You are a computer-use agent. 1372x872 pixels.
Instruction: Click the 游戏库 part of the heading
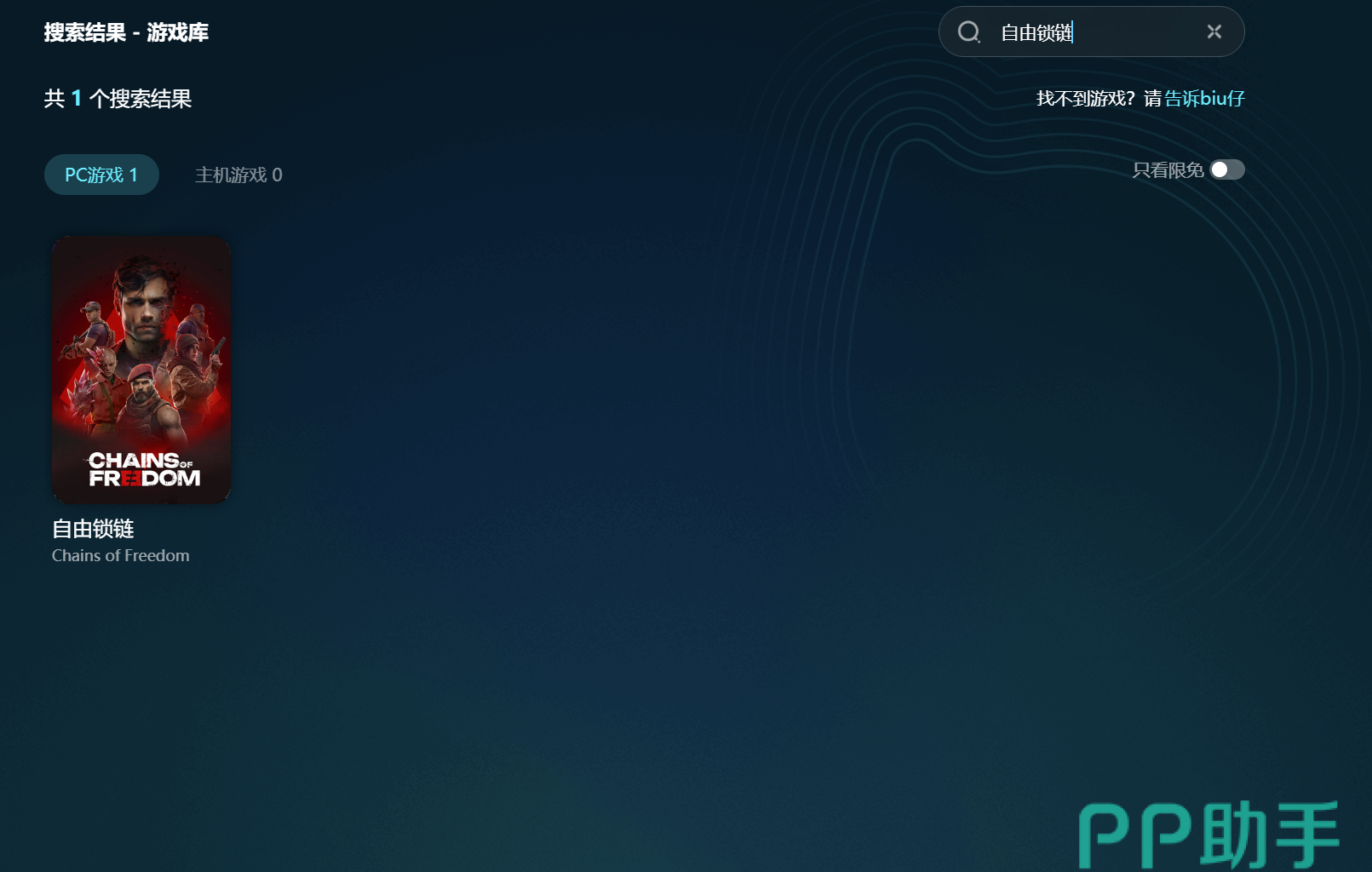(177, 32)
